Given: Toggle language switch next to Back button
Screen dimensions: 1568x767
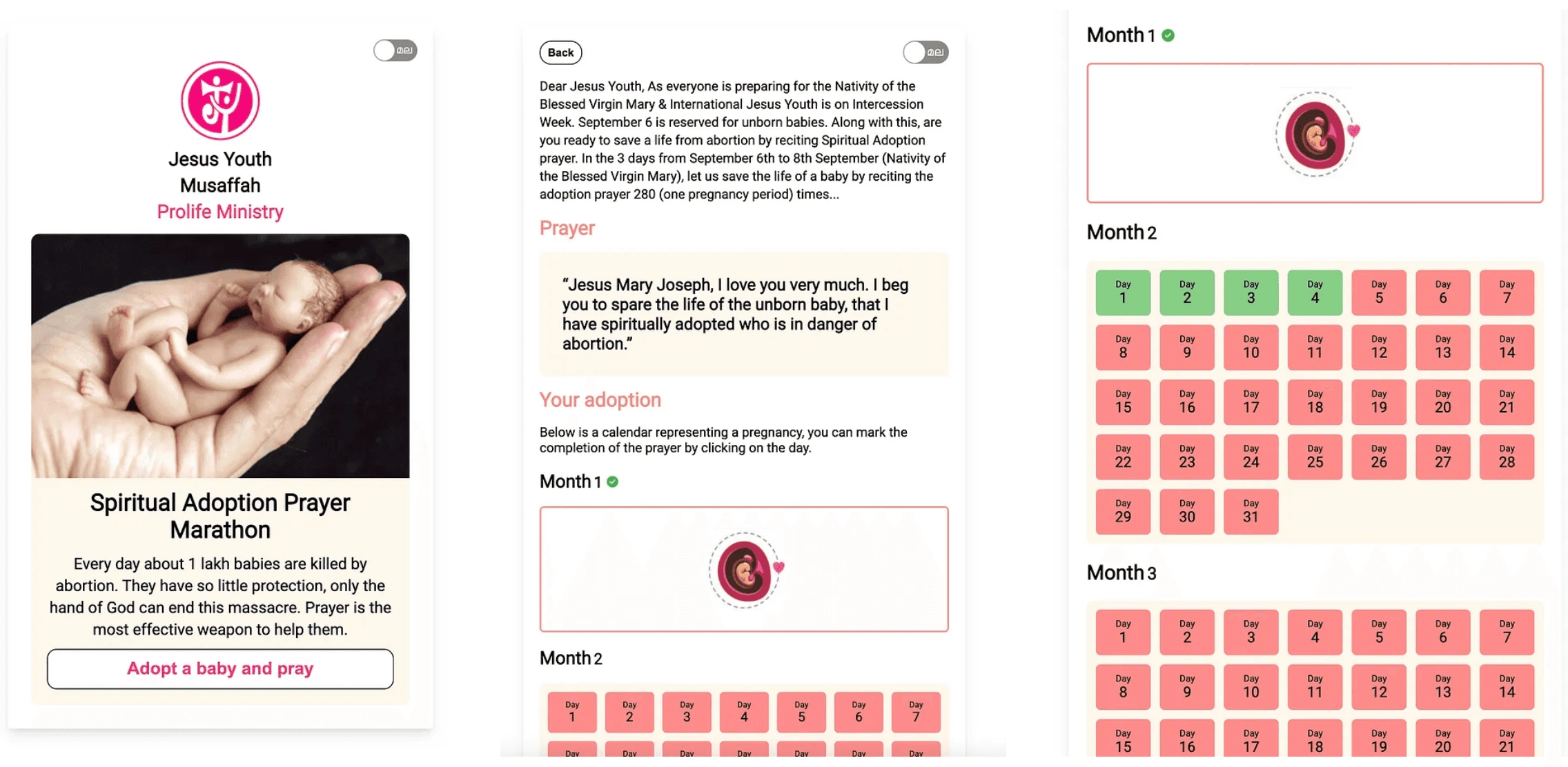Looking at the screenshot, I should (x=925, y=52).
